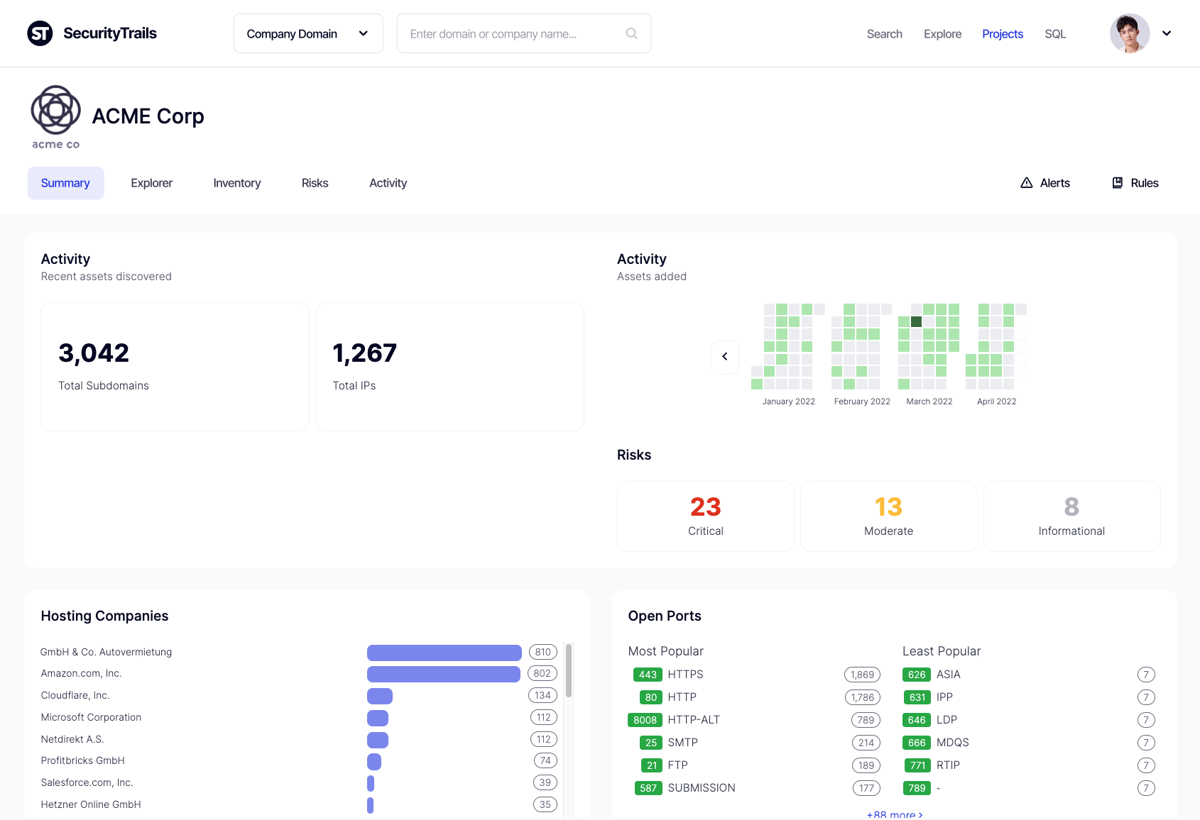Open Rules
The width and height of the screenshot is (1200, 820).
[x=1135, y=183]
